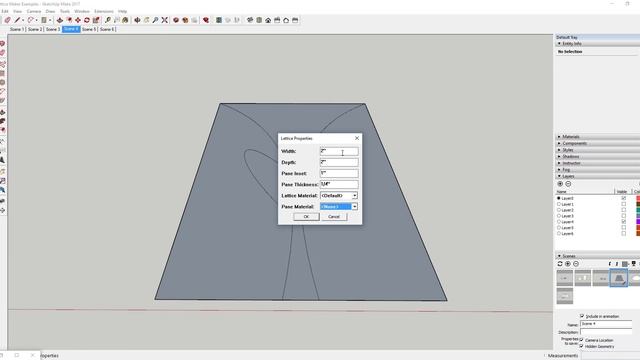
Task: Update scene with refresh arrows icon
Action: [x=560, y=264]
